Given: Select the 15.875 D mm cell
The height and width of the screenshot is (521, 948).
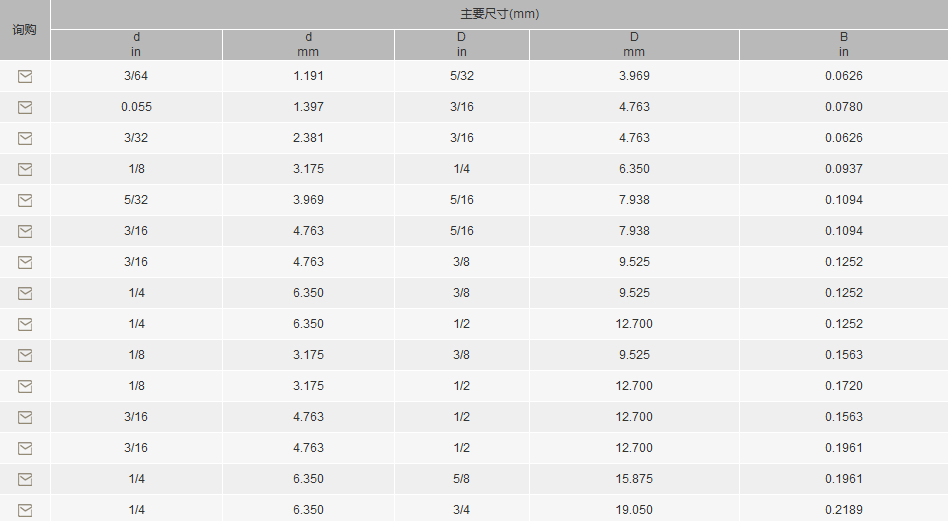Looking at the screenshot, I should pyautogui.click(x=634, y=479).
